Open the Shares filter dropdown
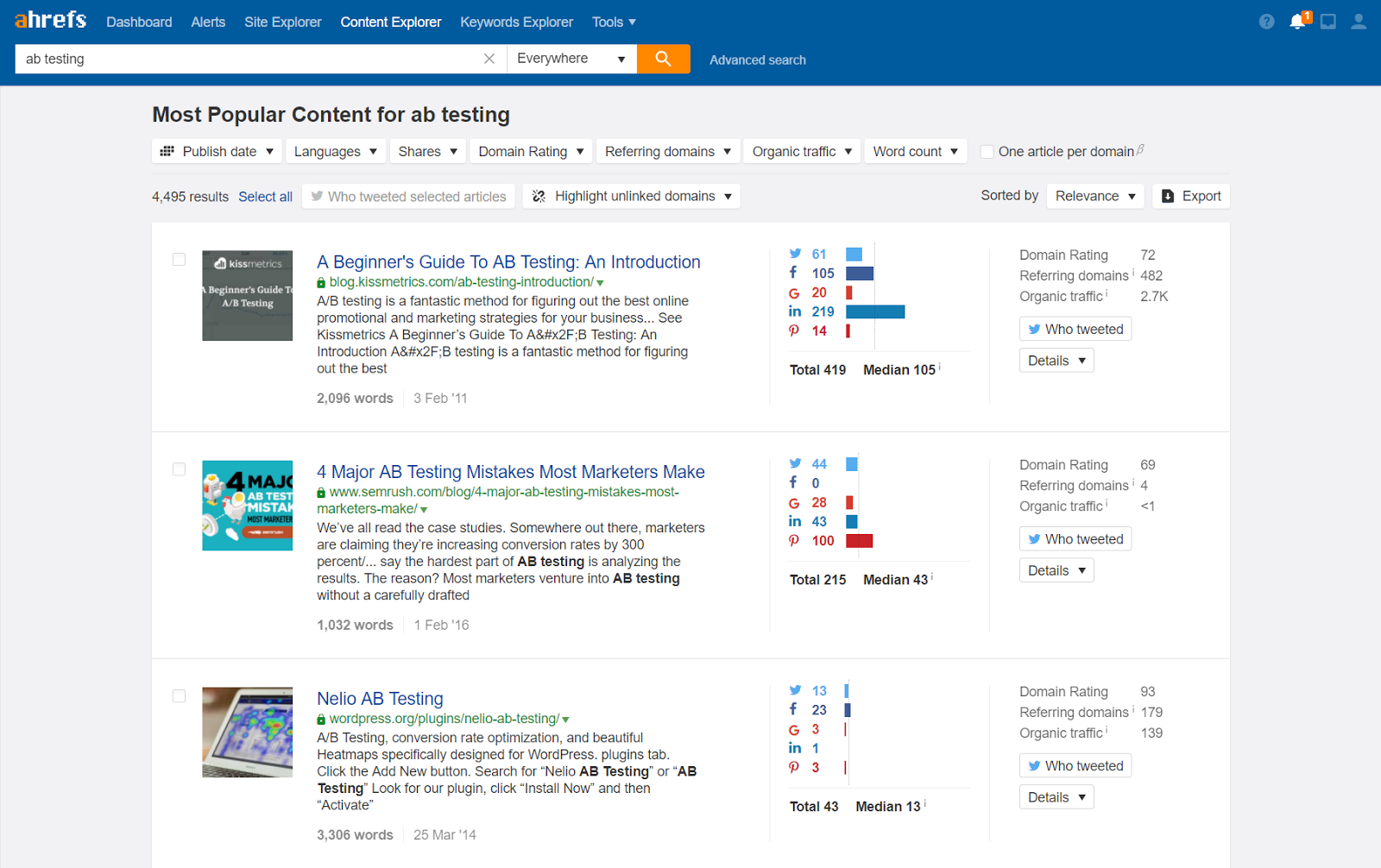Image resolution: width=1381 pixels, height=868 pixels. coord(428,151)
